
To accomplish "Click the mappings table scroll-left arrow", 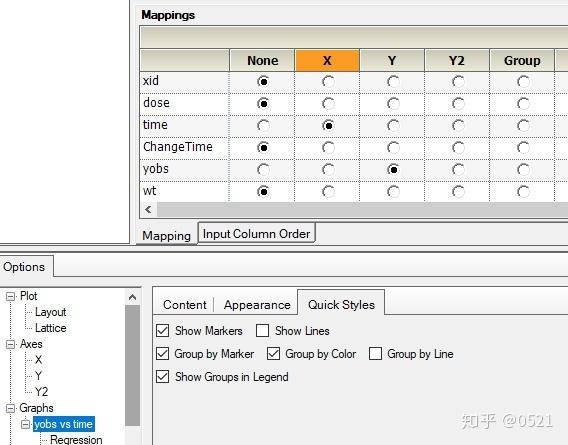I will (148, 209).
